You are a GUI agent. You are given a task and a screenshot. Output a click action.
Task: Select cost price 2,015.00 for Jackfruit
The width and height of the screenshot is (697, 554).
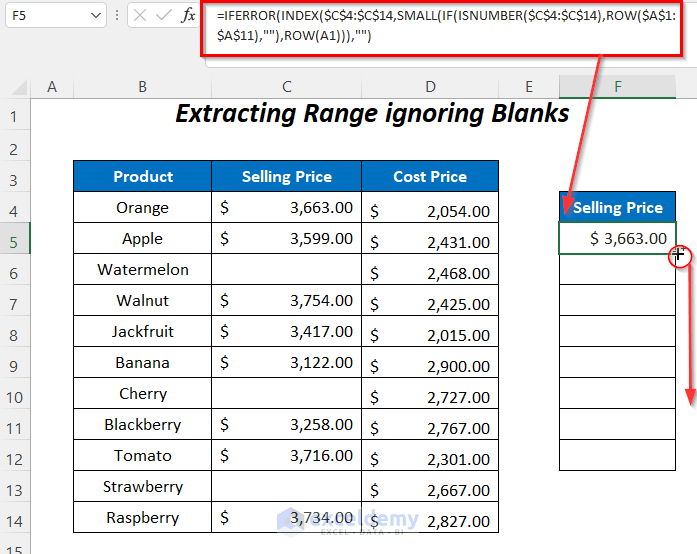(x=430, y=332)
